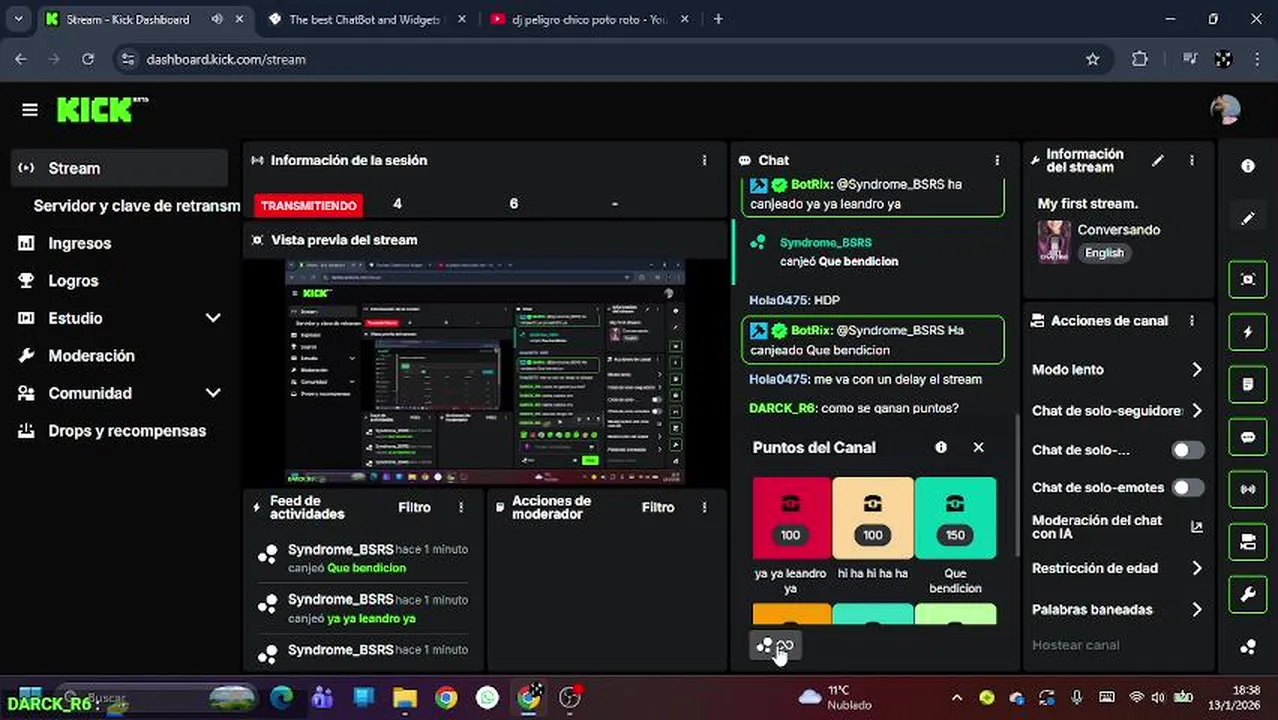The width and height of the screenshot is (1278, 720).
Task: Open Acciones de moderador three-dot menu
Action: click(704, 508)
